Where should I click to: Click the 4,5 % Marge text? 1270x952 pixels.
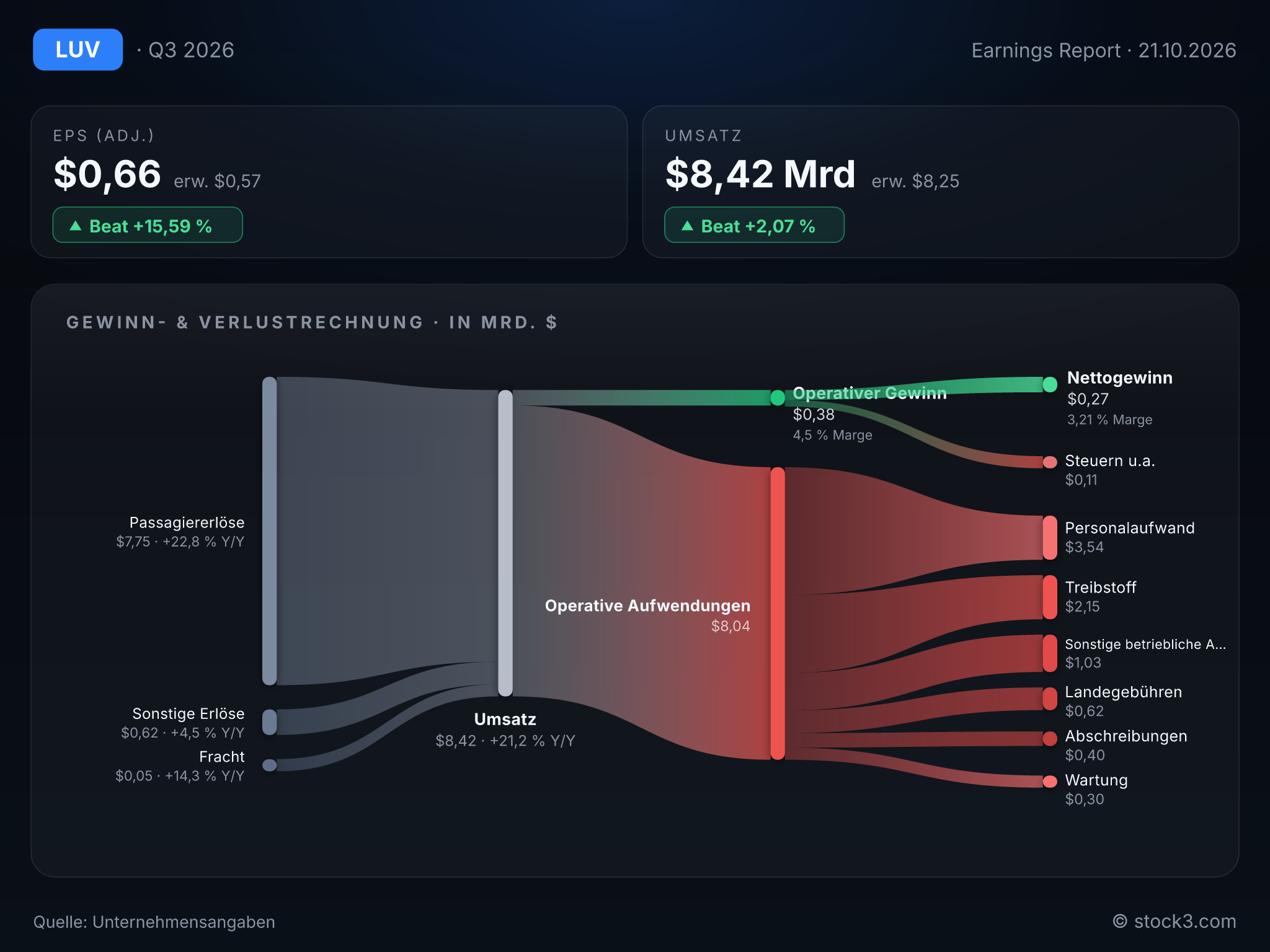(832, 435)
